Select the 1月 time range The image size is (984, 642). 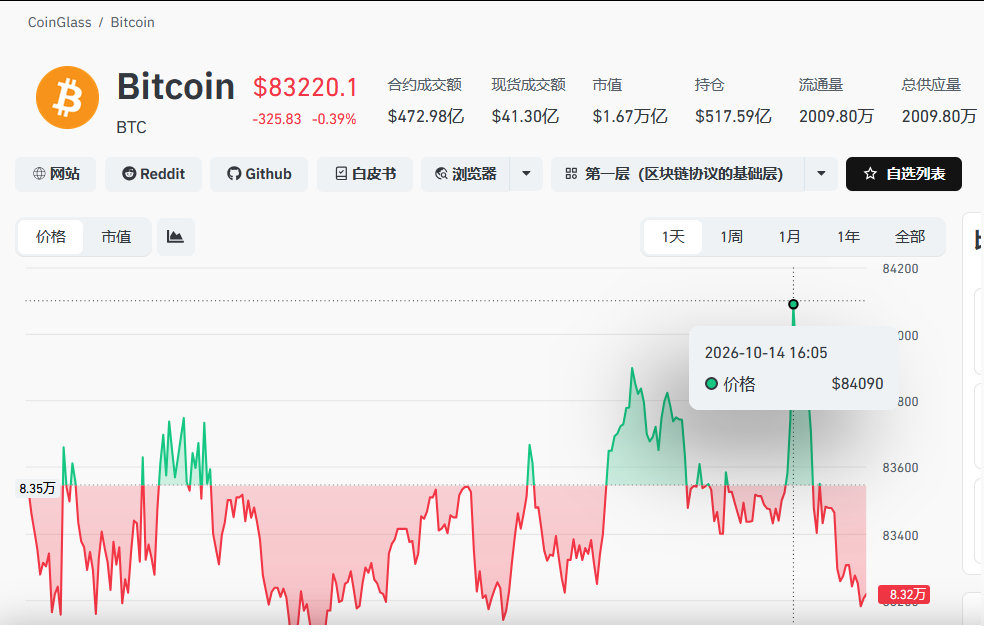pos(789,237)
